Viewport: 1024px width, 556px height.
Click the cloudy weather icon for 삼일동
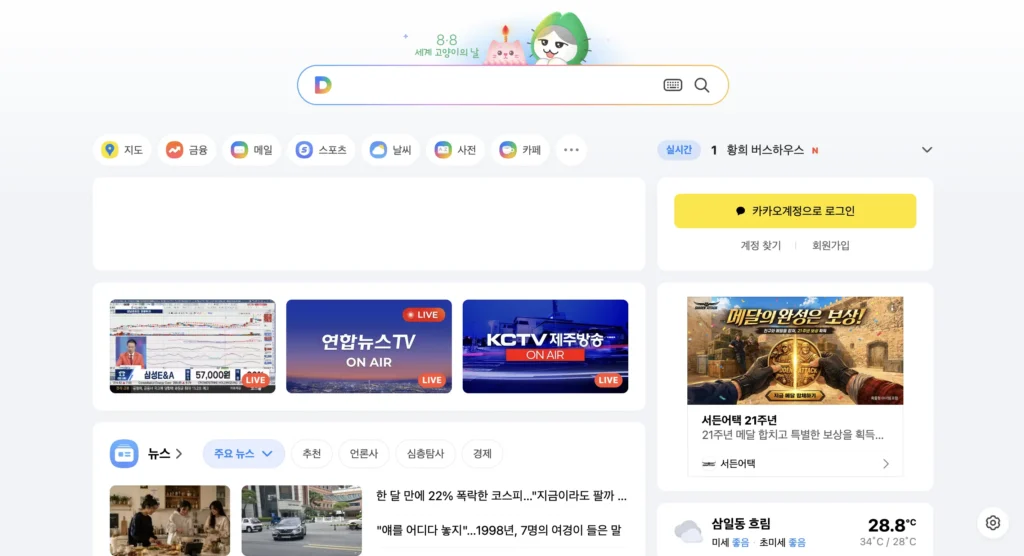point(688,531)
